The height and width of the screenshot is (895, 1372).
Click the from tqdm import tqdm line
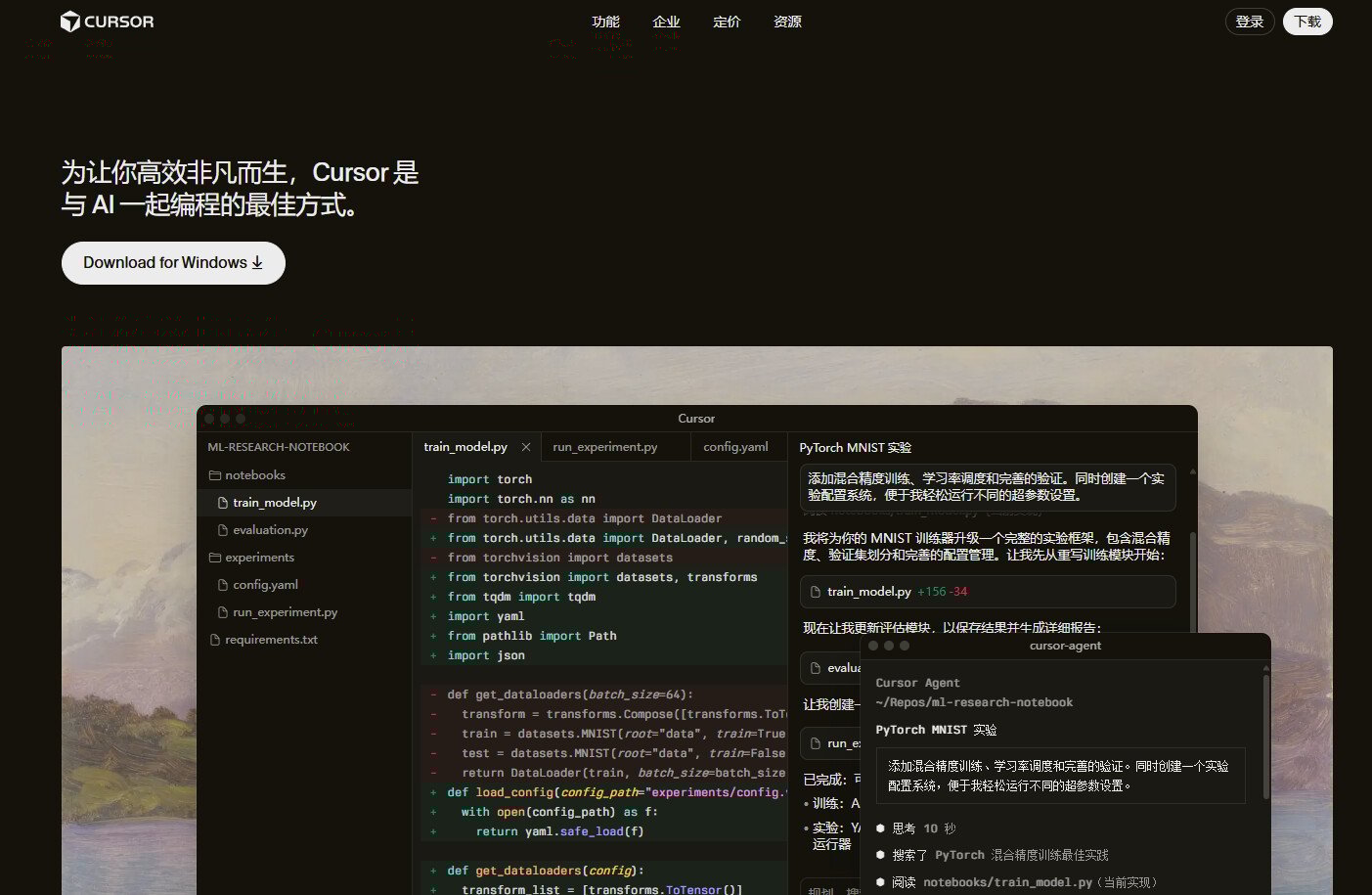(521, 597)
